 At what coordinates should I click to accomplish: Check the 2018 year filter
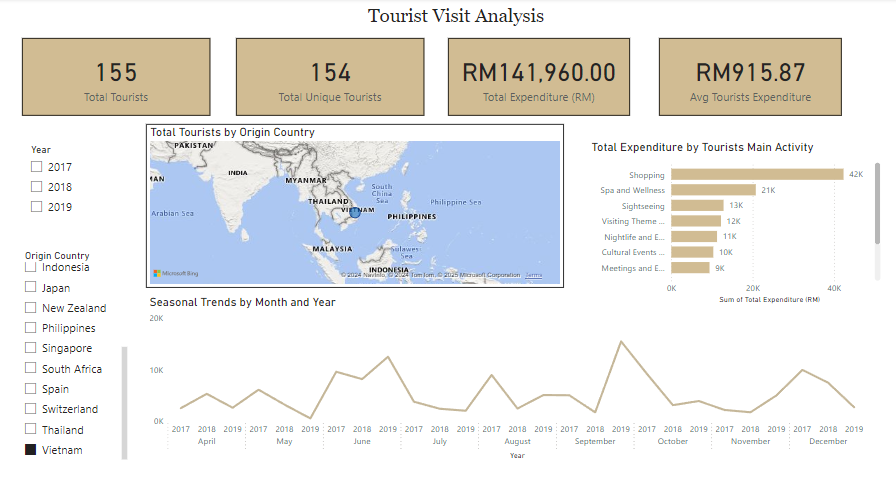37,187
